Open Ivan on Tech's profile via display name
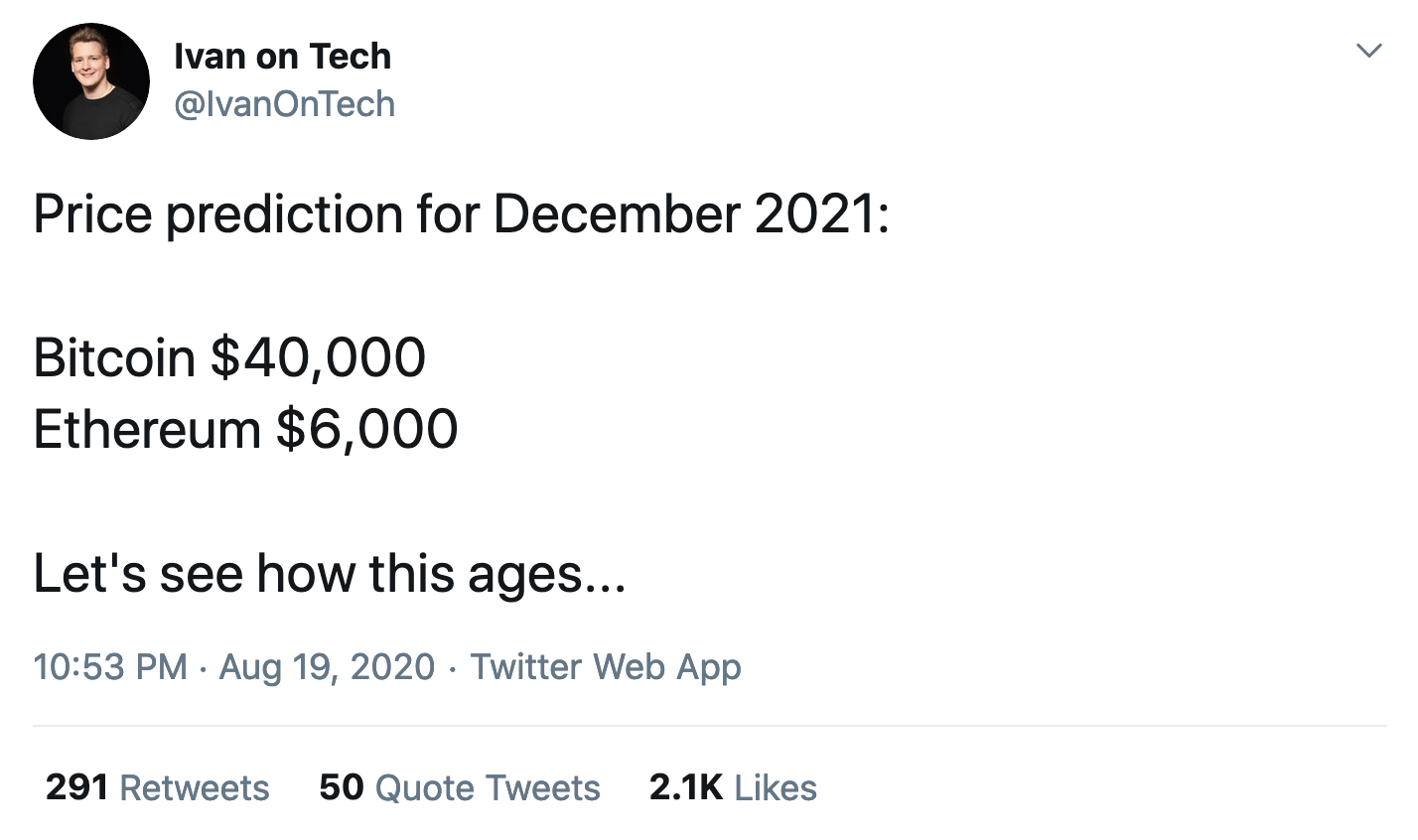The height and width of the screenshot is (840, 1418). pyautogui.click(x=284, y=56)
